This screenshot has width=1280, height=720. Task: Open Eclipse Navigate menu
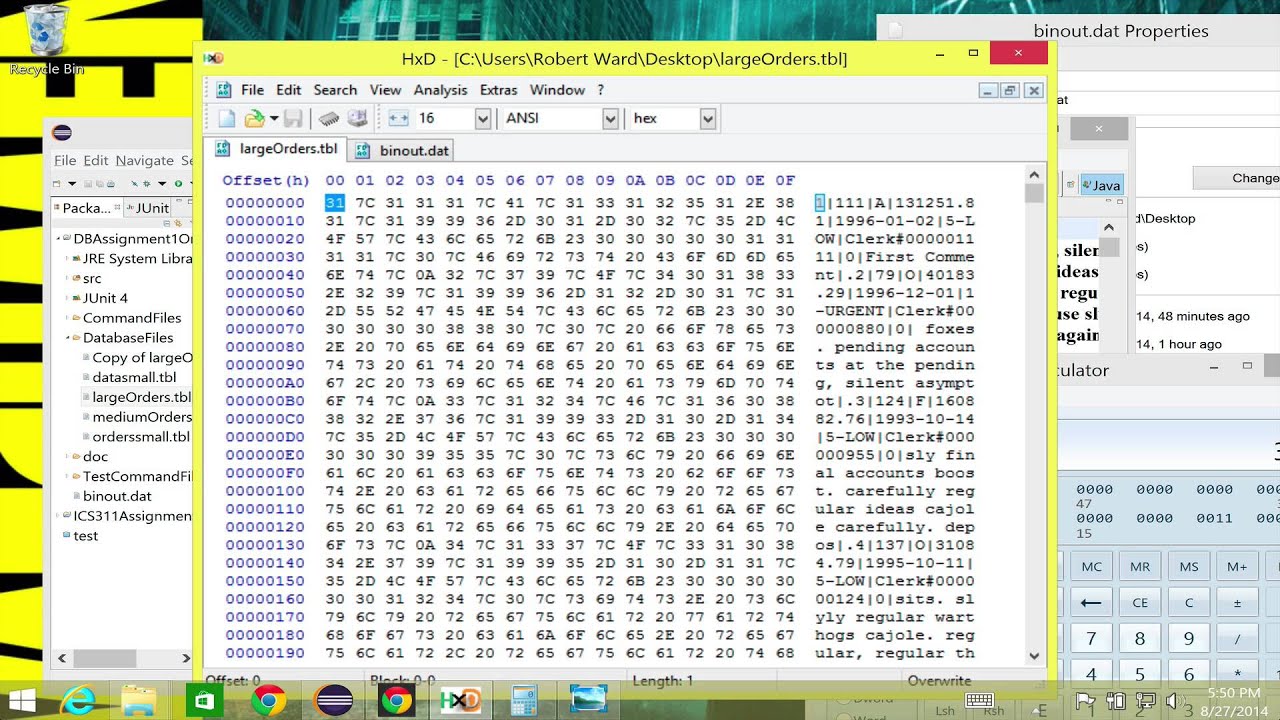coord(144,160)
